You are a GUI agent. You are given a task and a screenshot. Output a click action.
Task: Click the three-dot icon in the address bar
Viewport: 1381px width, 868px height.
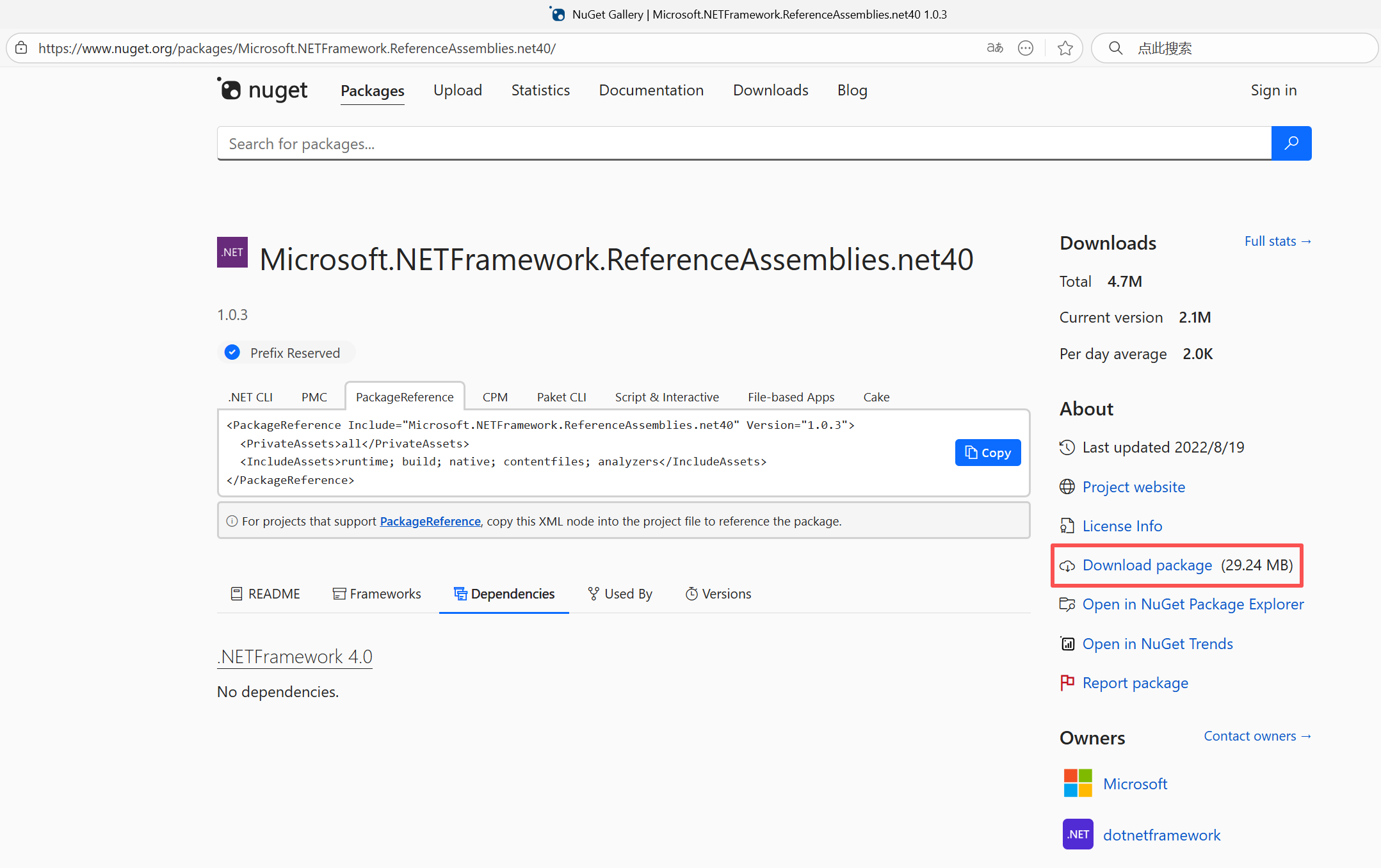[x=1025, y=48]
